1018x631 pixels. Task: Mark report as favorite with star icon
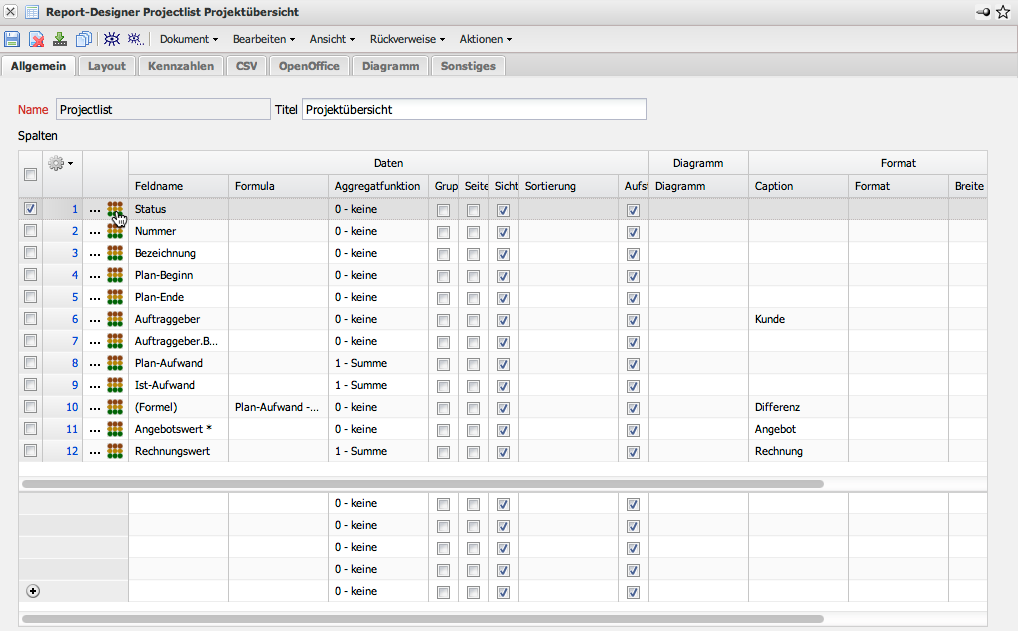pyautogui.click(x=1003, y=12)
